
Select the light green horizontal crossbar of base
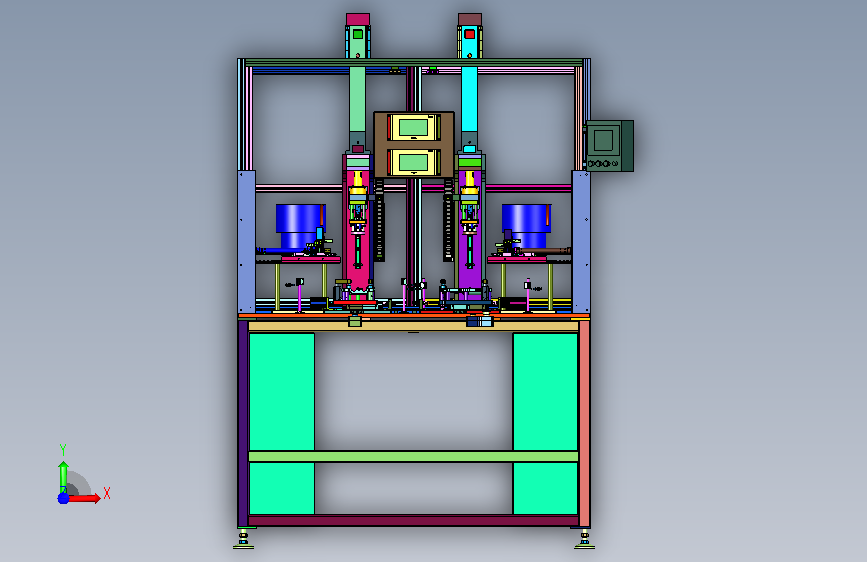414,456
